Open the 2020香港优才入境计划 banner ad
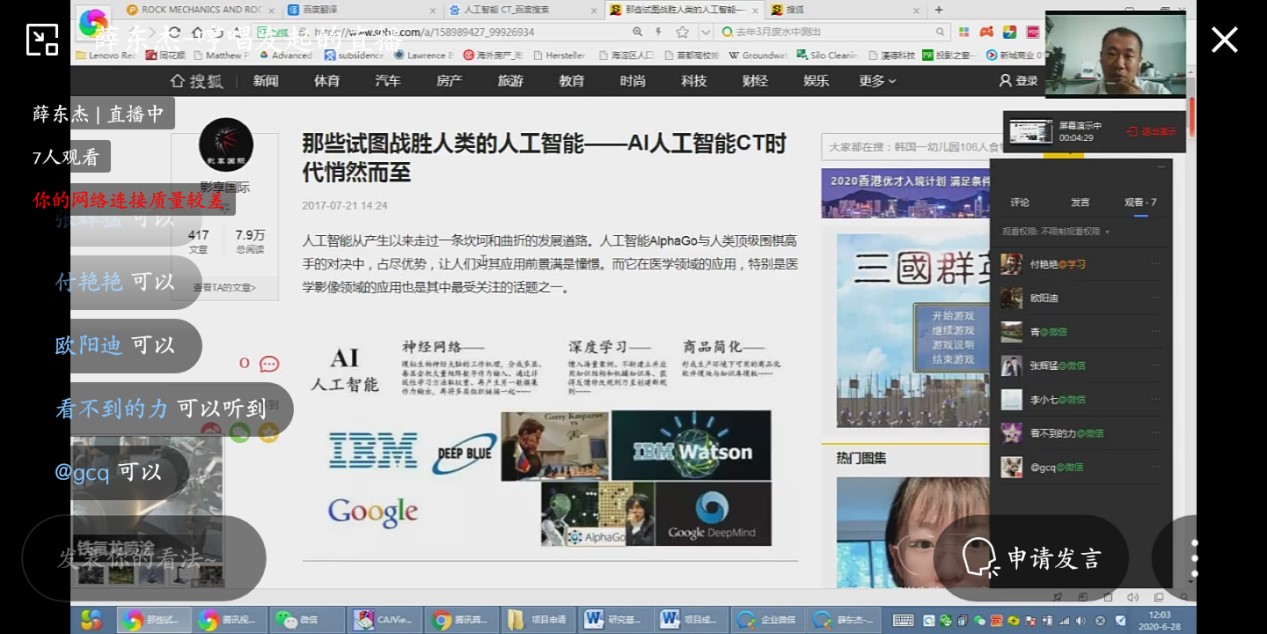This screenshot has height=634, width=1267. [905, 193]
